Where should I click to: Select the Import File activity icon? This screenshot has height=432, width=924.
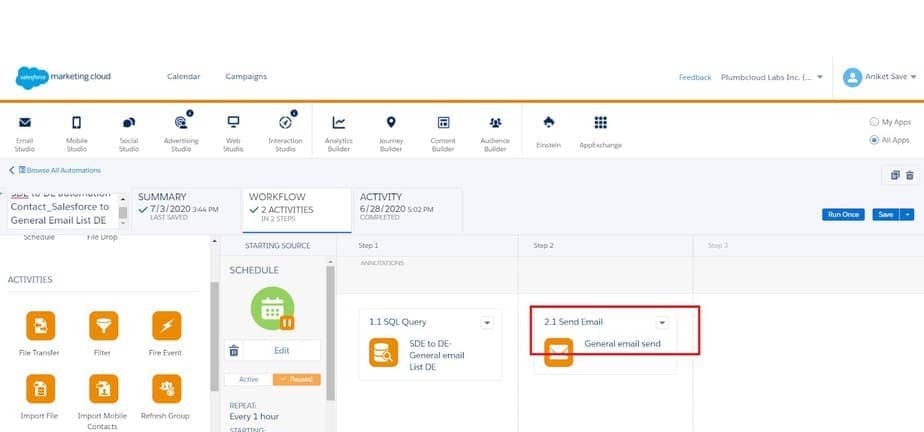point(40,389)
